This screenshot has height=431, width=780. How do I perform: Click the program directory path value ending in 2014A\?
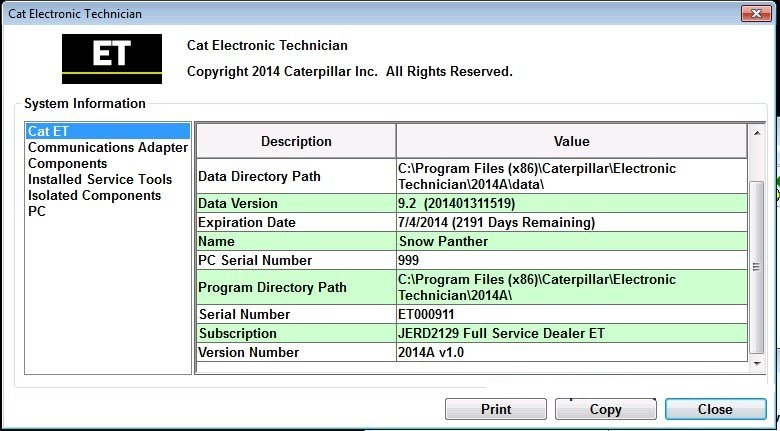point(572,287)
